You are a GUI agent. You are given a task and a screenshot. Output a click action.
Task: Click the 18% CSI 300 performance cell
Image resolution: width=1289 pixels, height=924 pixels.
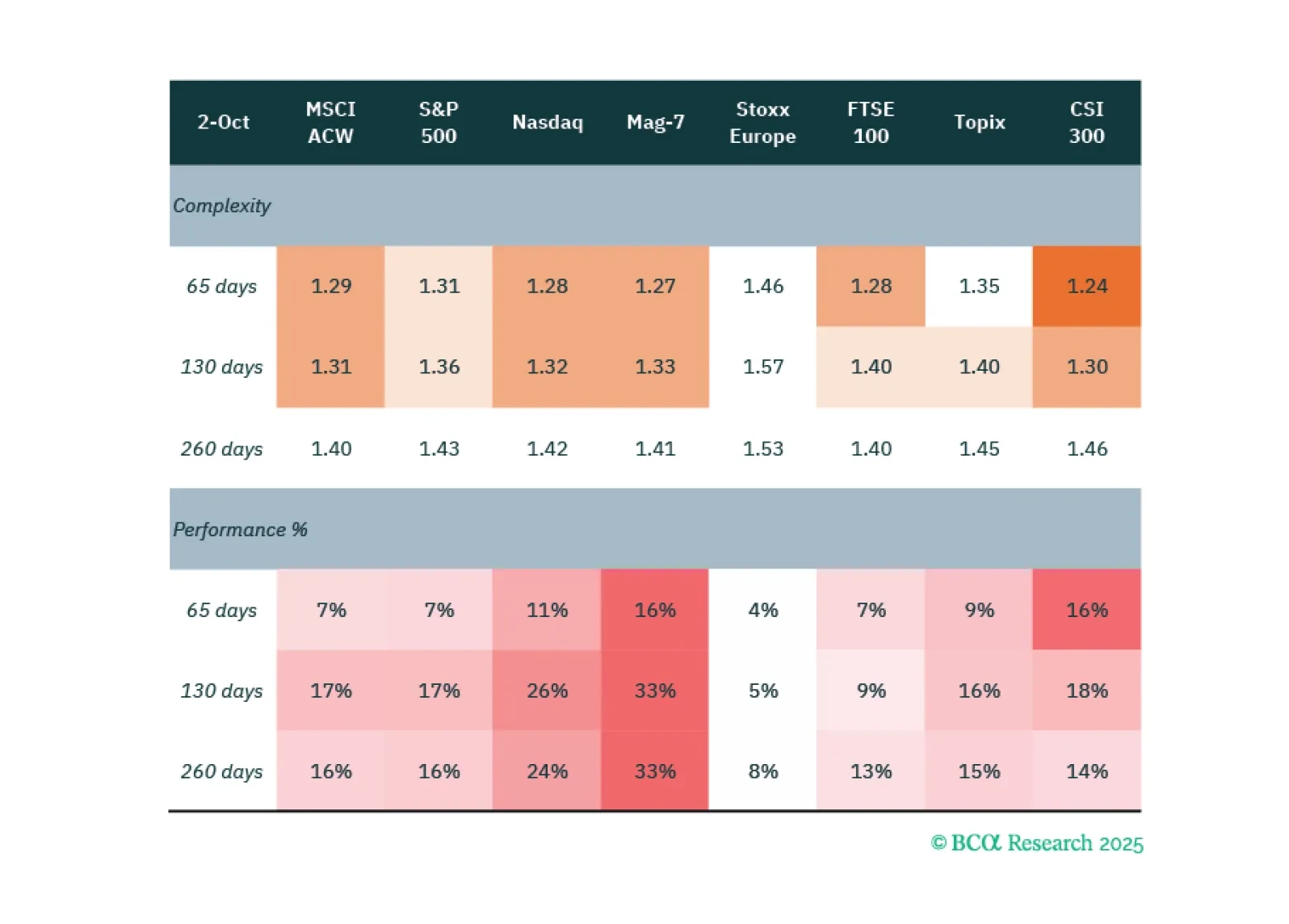point(1086,691)
